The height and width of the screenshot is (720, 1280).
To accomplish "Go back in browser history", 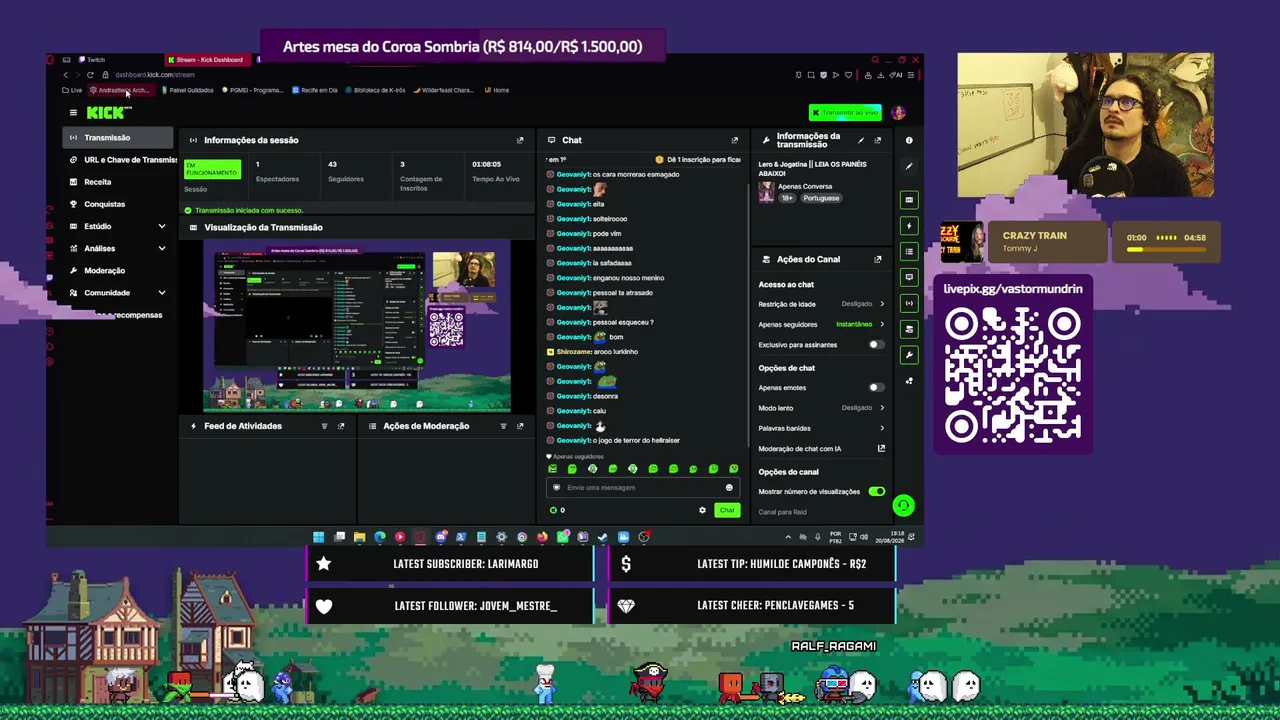I will (x=65, y=75).
